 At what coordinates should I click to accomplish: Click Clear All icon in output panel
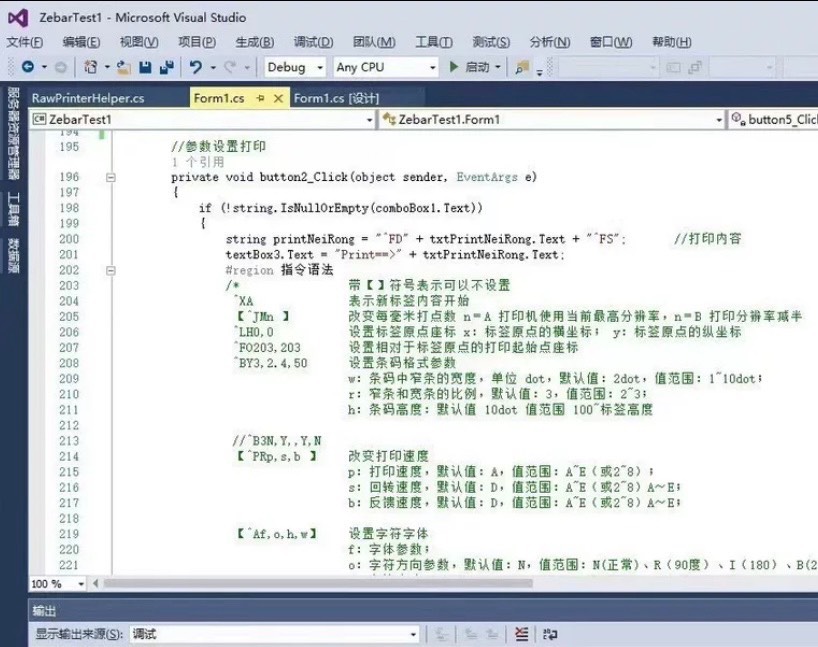coord(521,634)
